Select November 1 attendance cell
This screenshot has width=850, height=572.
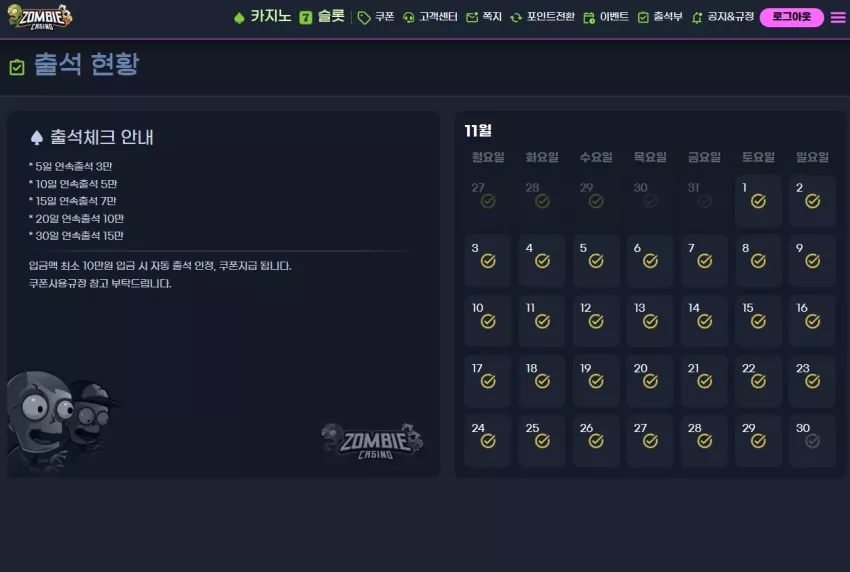coord(758,201)
